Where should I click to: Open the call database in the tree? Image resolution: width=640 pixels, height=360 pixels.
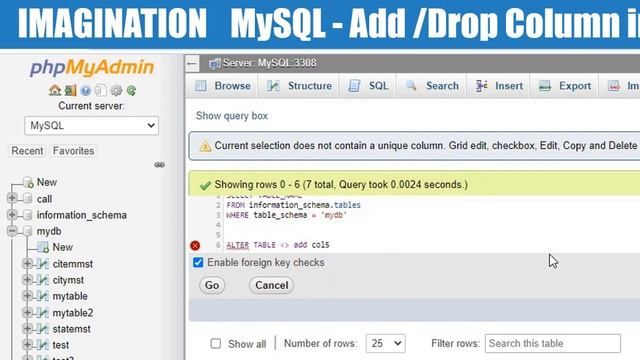44,199
